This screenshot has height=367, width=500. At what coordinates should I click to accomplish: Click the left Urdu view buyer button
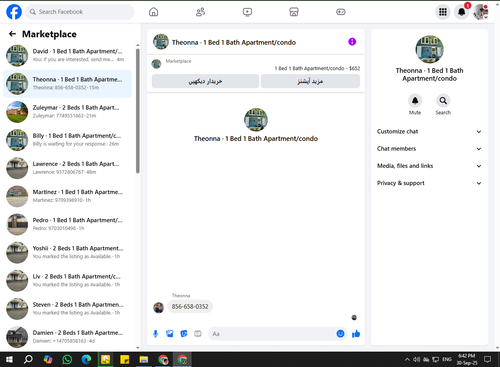205,81
